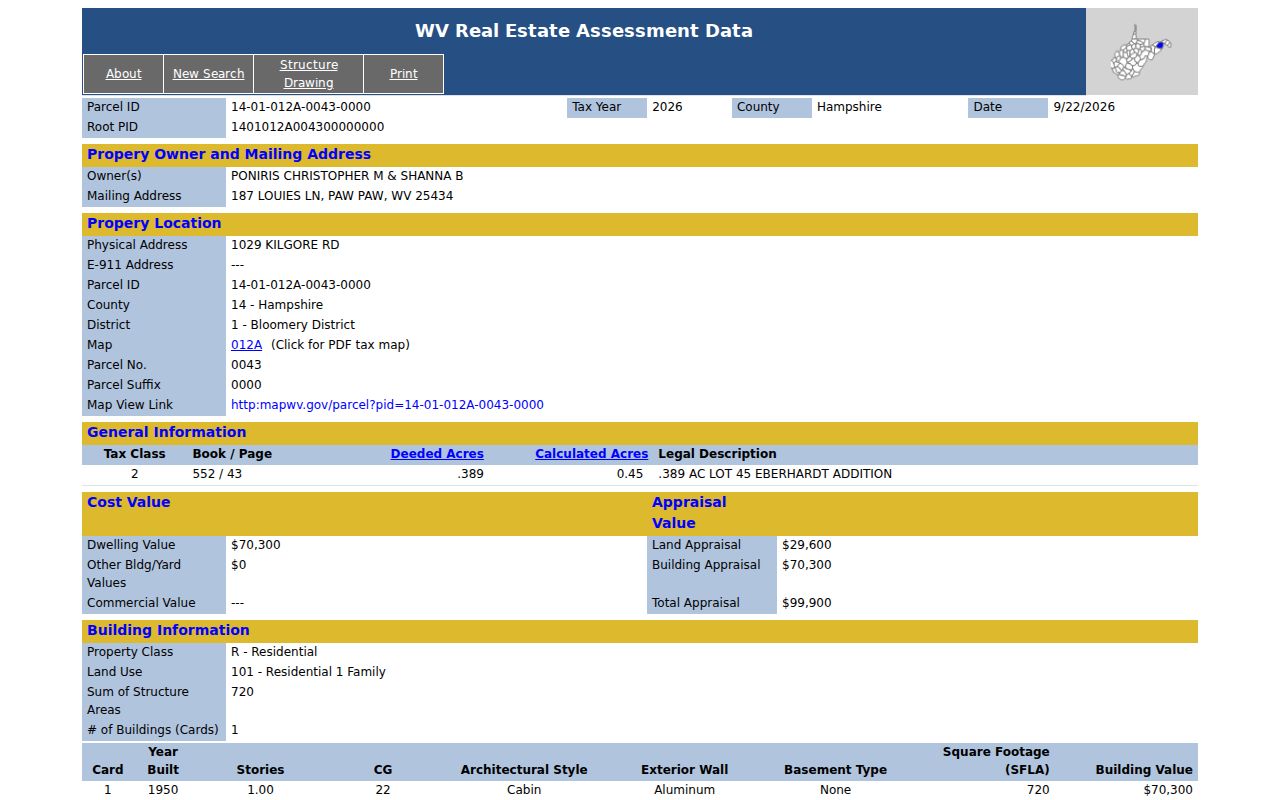1280x800 pixels.
Task: Click the Calculated Acres column header link
Action: click(x=591, y=454)
